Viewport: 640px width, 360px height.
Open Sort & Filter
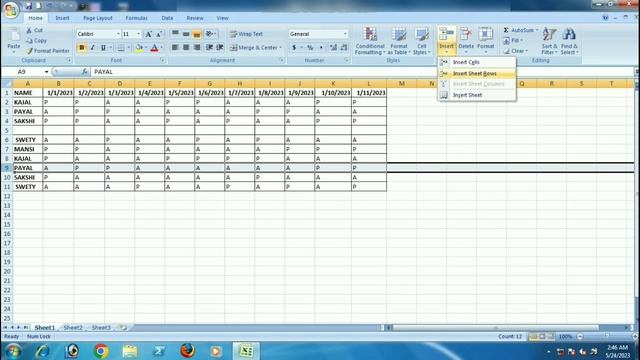[x=549, y=41]
